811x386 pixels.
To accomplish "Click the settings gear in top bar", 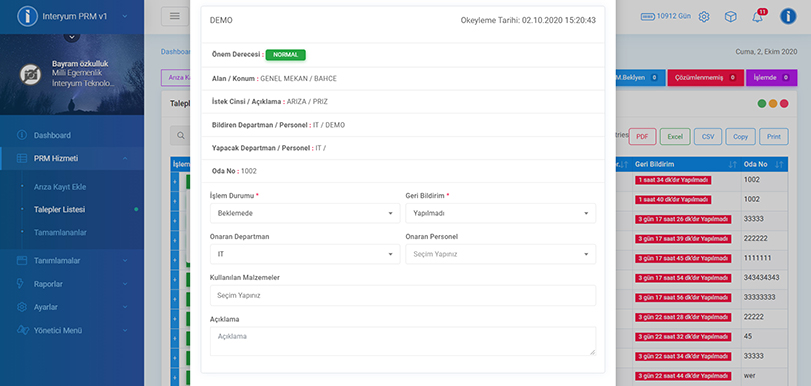I will (704, 17).
